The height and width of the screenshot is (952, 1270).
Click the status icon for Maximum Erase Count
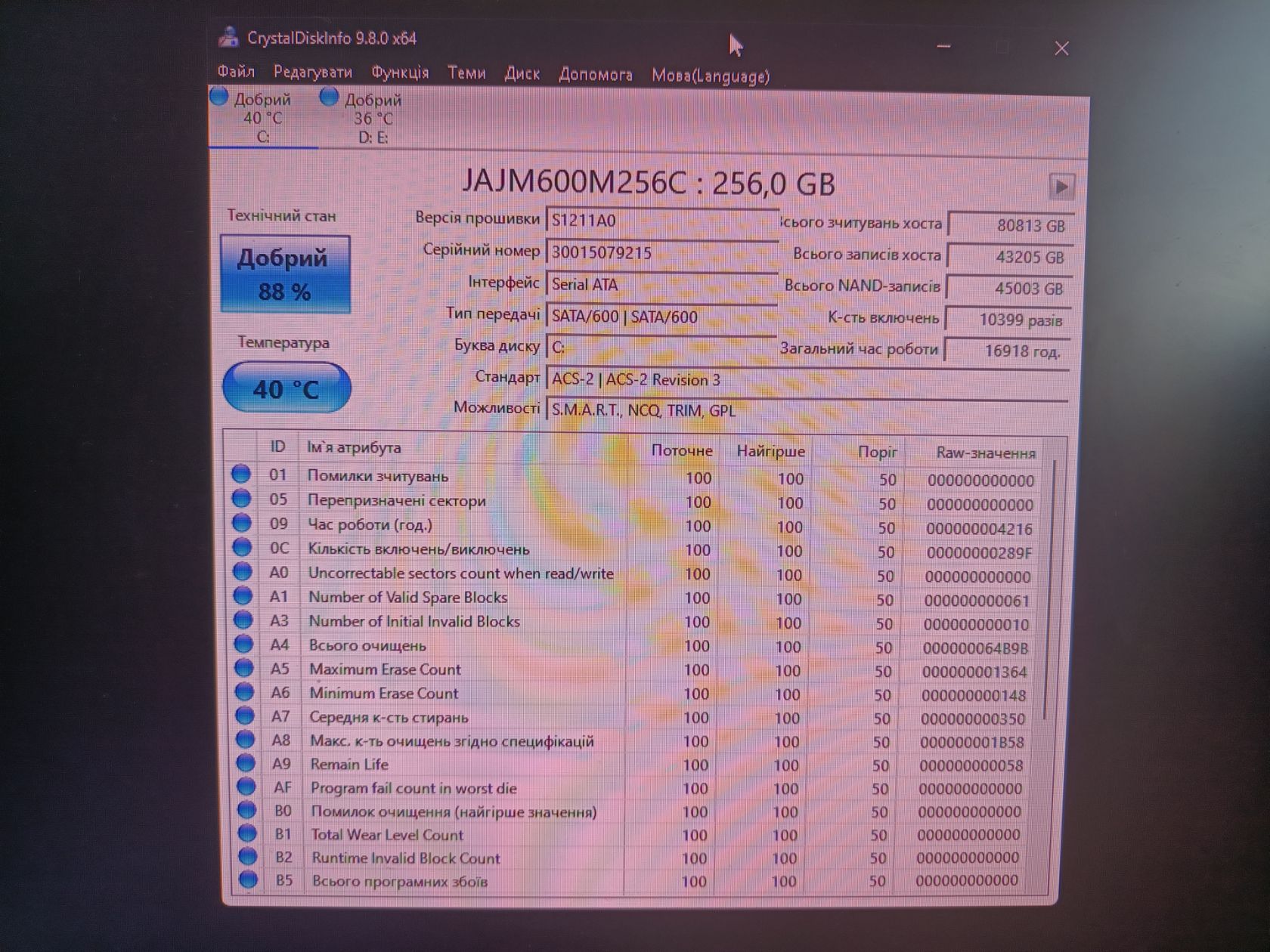[x=243, y=667]
